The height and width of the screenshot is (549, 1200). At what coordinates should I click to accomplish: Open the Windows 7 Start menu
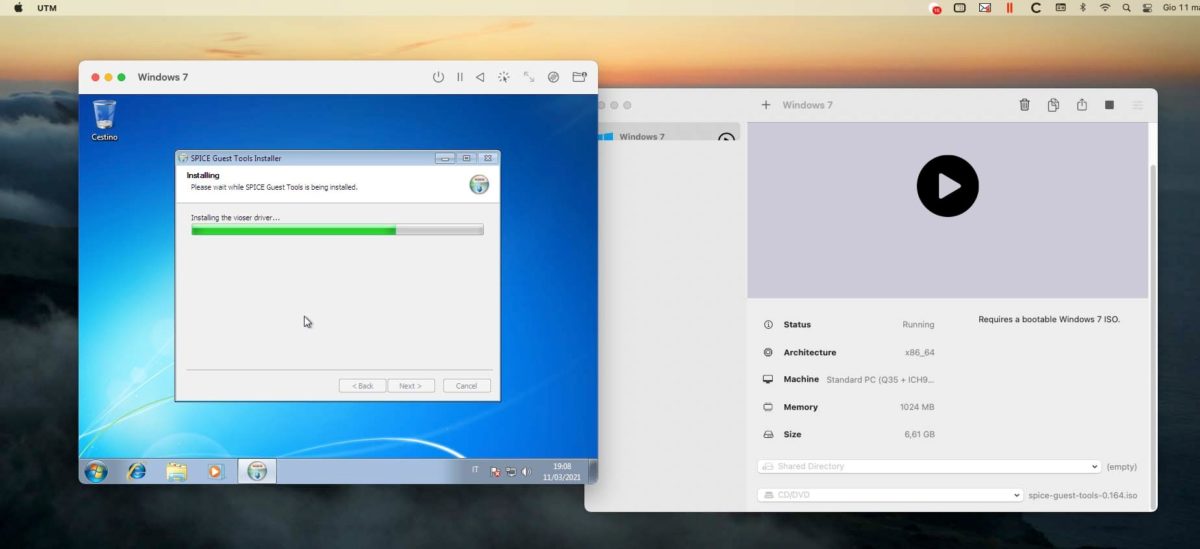point(96,471)
